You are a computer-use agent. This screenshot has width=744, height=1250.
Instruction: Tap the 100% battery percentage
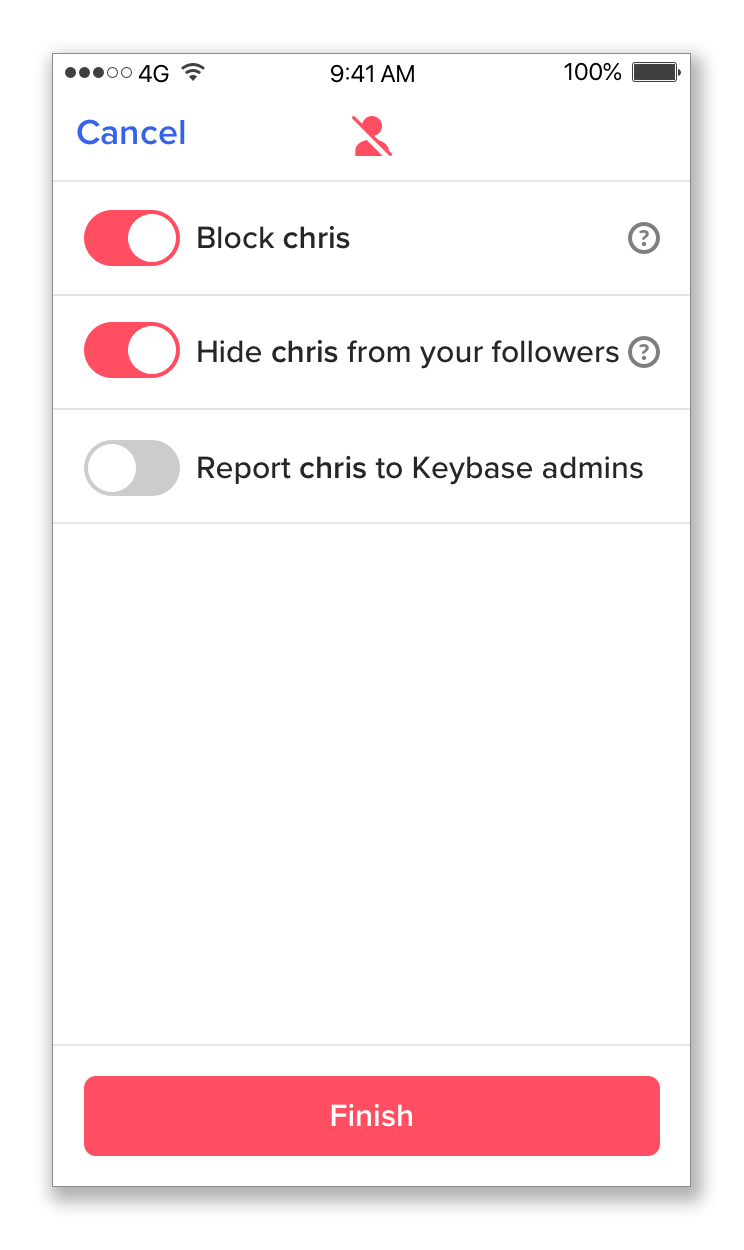click(592, 73)
